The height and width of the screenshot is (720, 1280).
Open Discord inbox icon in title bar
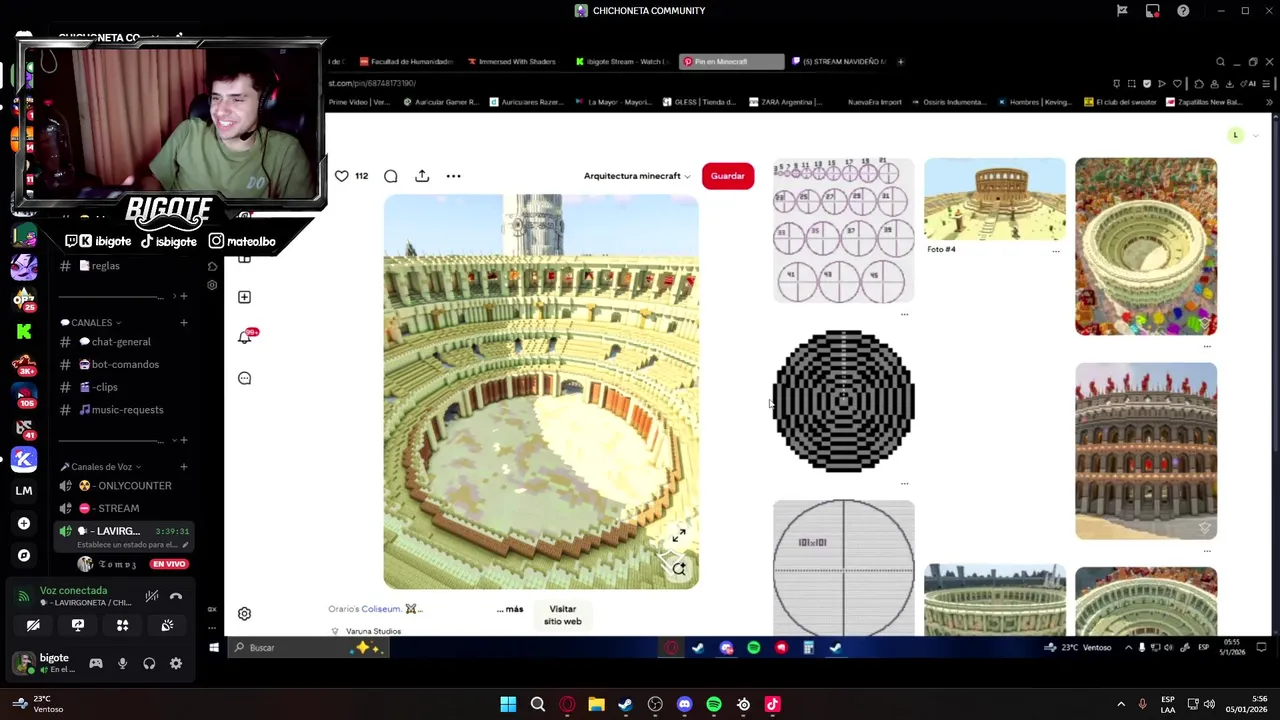[x=1153, y=11]
